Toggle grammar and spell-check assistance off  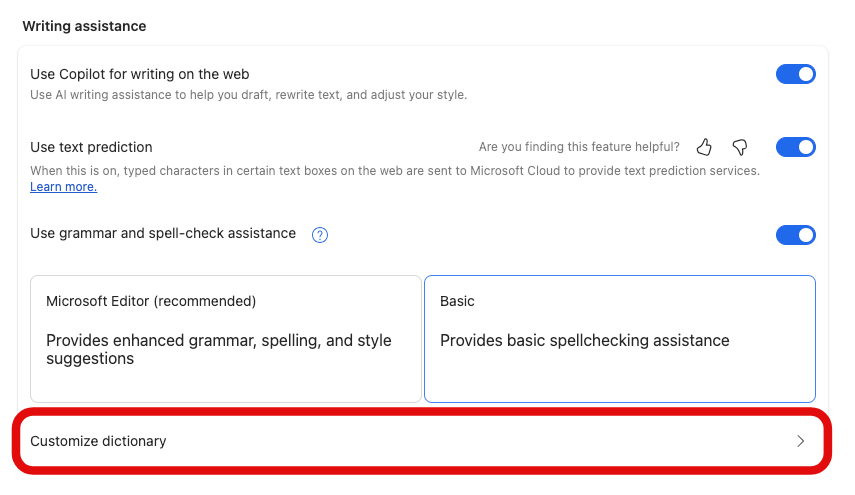pyautogui.click(x=796, y=235)
